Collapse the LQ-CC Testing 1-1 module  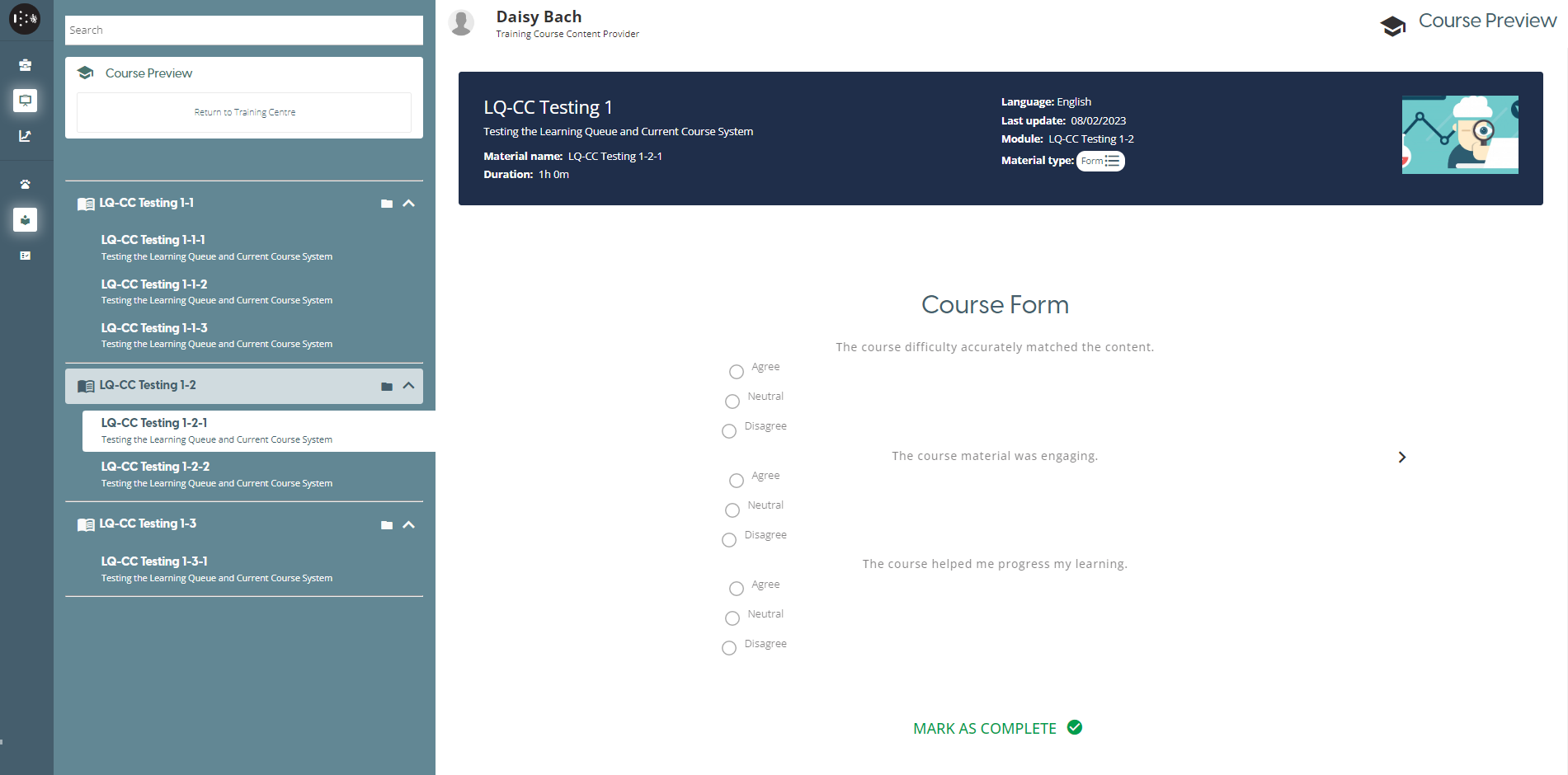408,204
